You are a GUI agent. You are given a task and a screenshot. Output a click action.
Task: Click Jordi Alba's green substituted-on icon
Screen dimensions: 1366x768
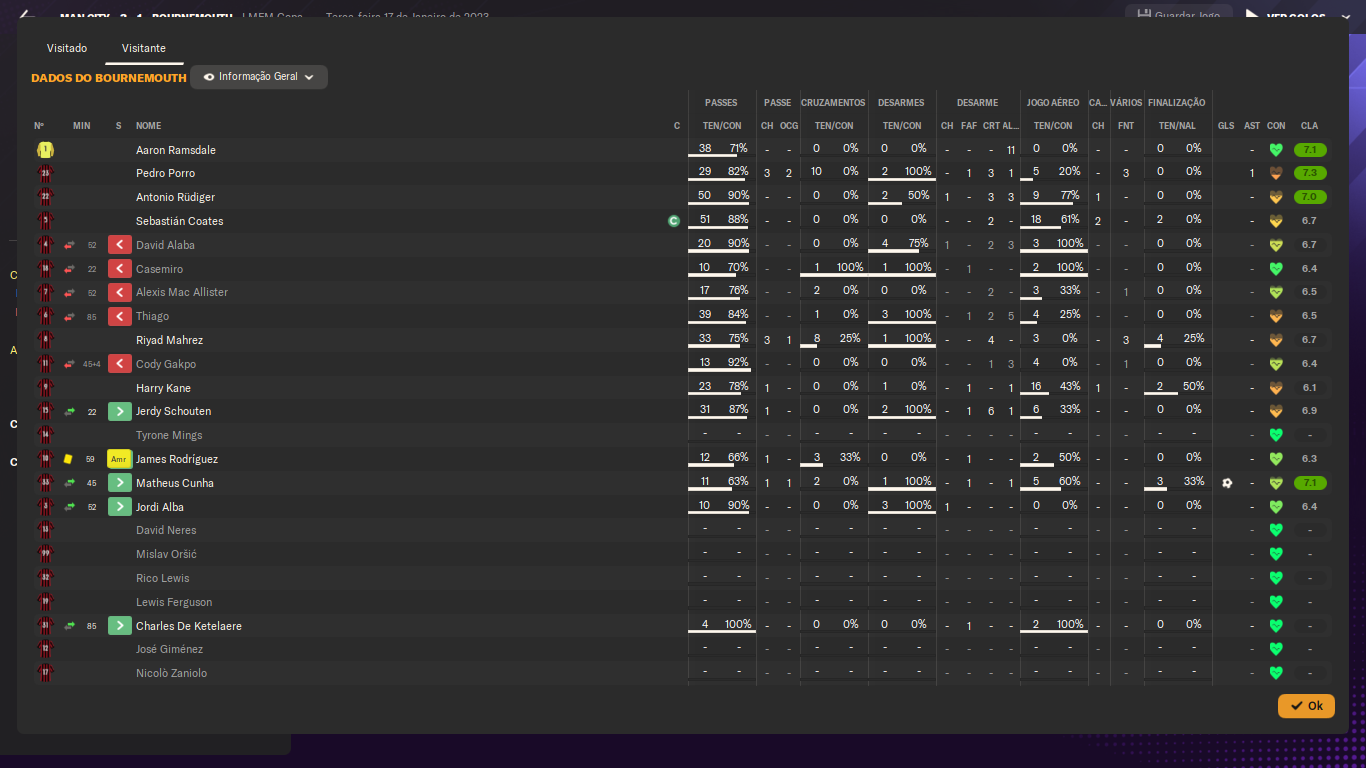coord(120,507)
